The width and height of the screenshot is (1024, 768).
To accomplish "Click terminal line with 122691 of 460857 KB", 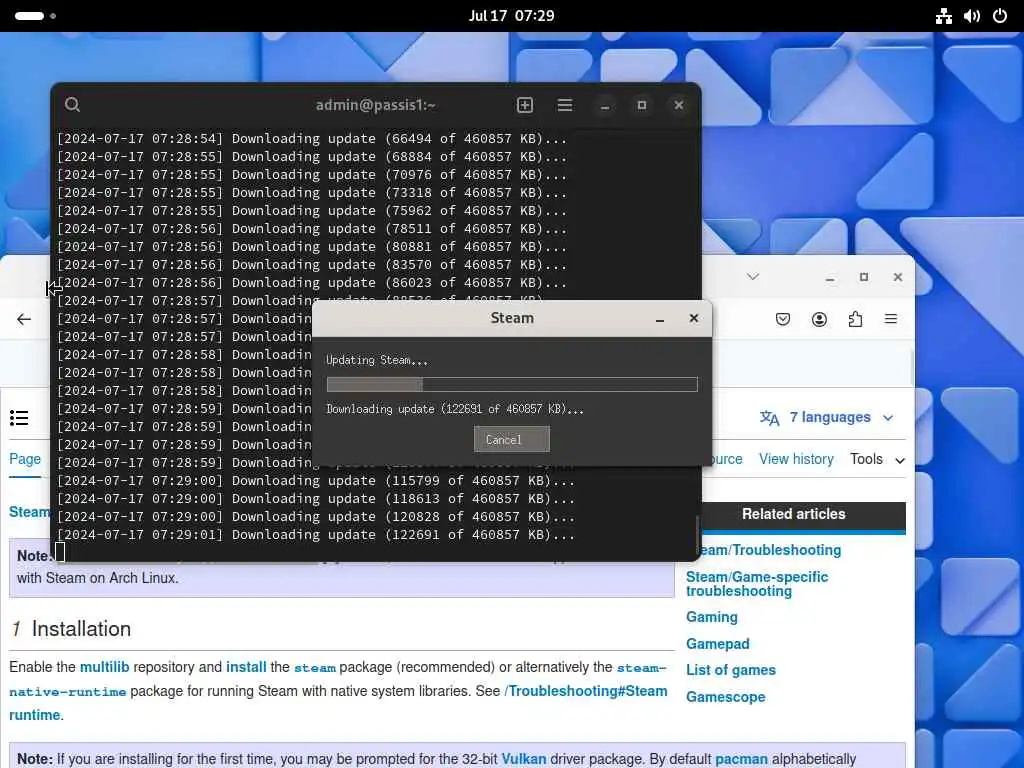I will pos(315,534).
